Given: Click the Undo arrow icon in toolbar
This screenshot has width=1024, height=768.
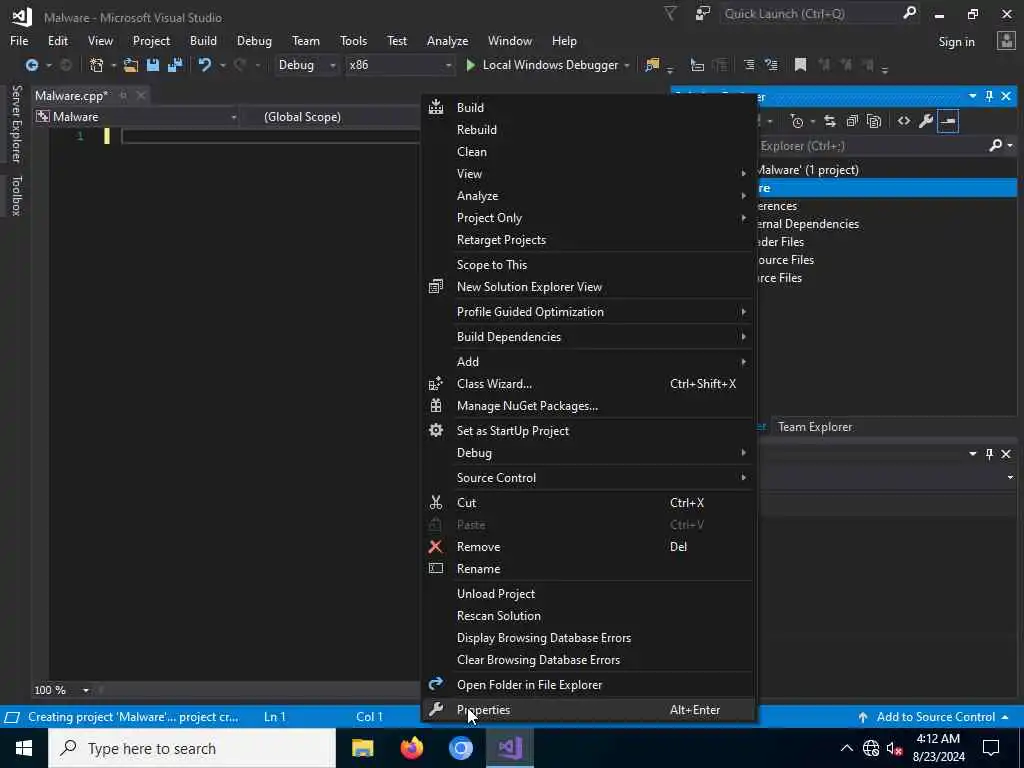Looking at the screenshot, I should (205, 65).
